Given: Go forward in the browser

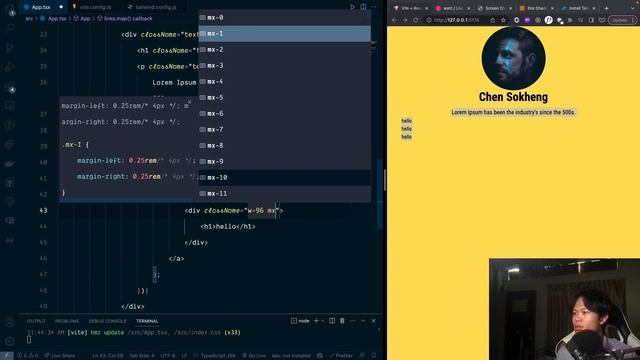Looking at the screenshot, I should pyautogui.click(x=405, y=20).
